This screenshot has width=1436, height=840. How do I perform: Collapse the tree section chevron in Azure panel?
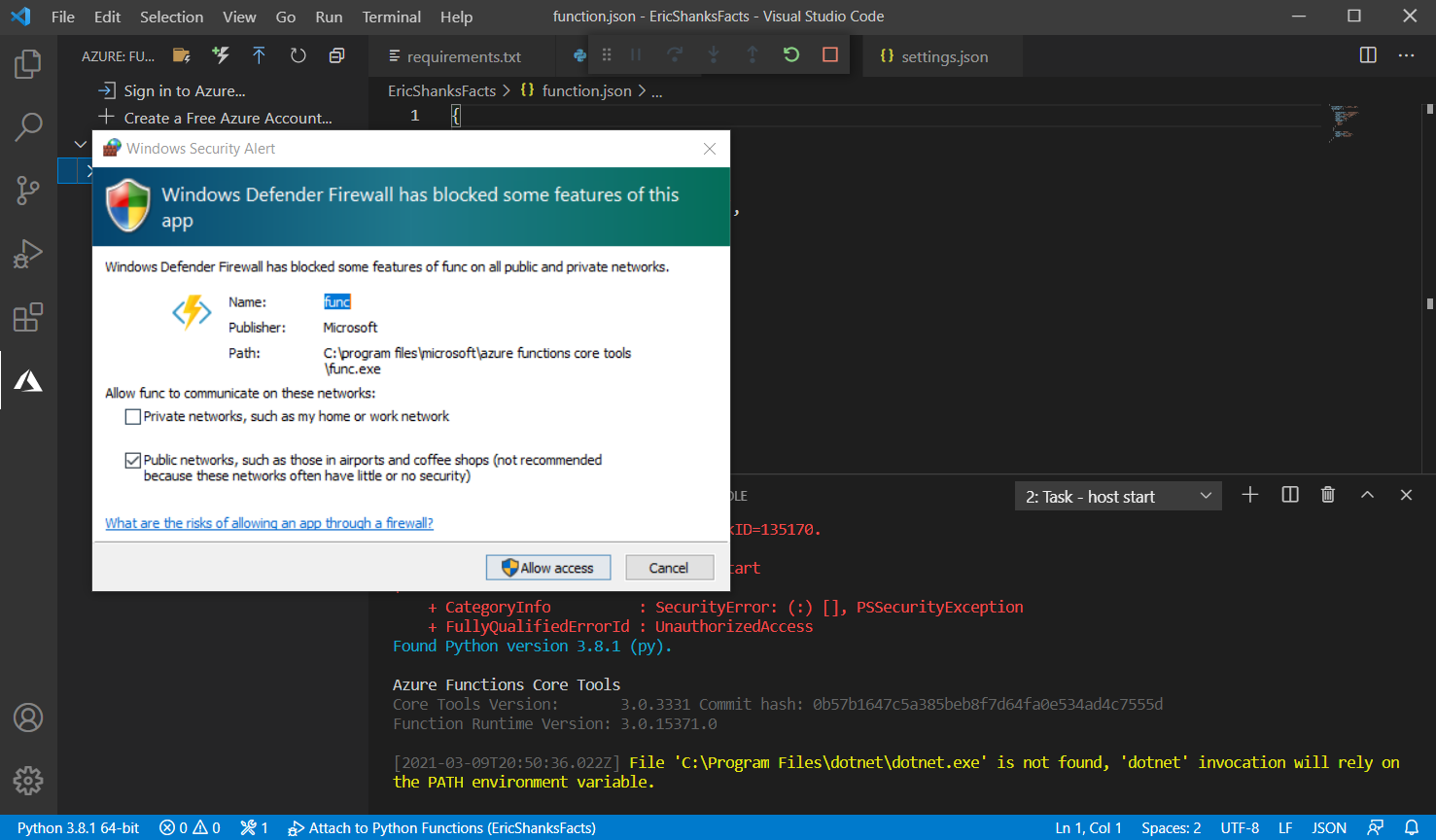pos(80,145)
